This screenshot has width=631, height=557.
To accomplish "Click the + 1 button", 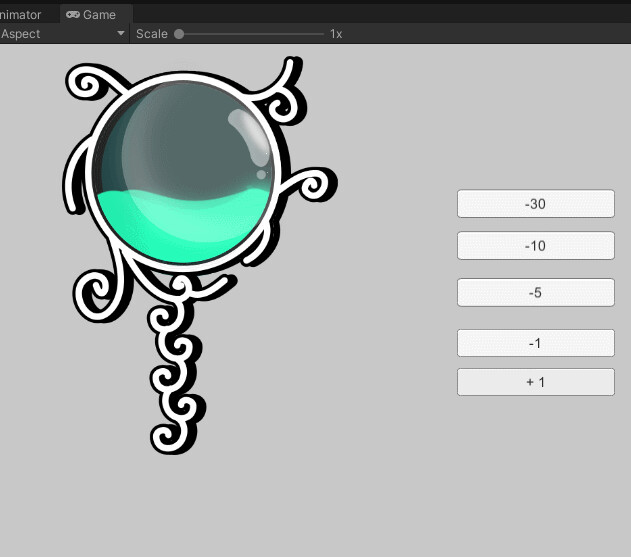I will click(x=536, y=382).
